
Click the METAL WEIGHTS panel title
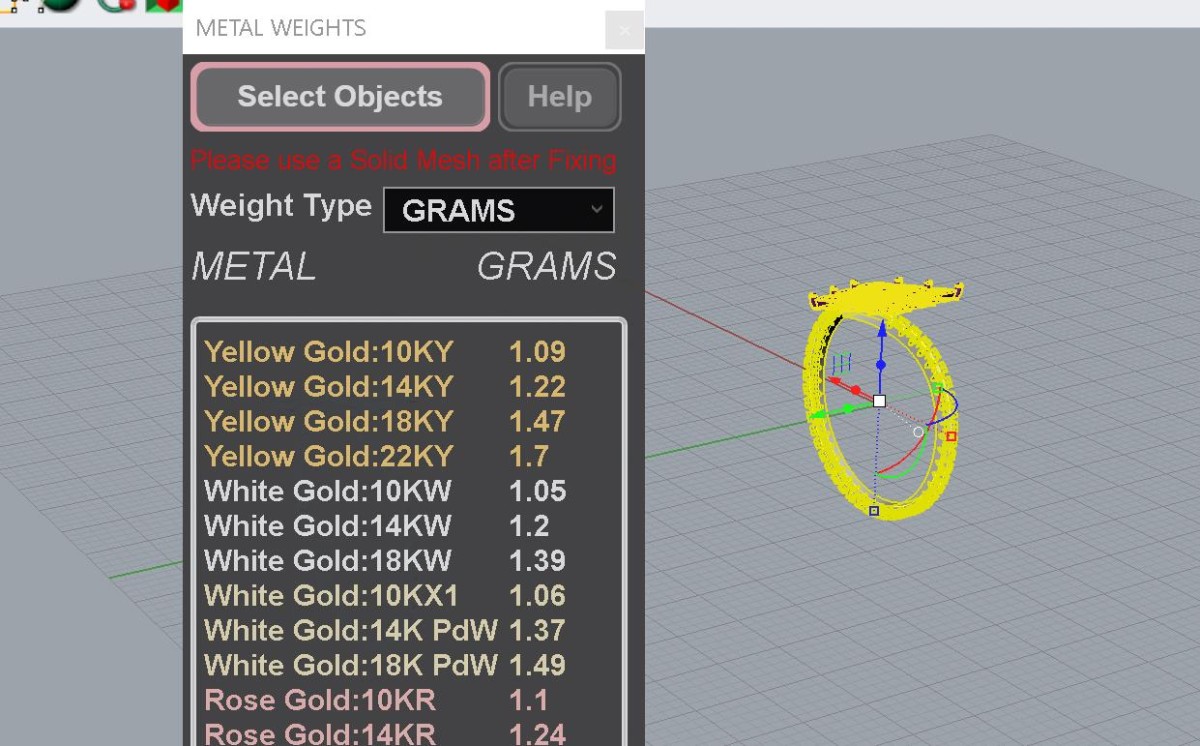point(281,28)
